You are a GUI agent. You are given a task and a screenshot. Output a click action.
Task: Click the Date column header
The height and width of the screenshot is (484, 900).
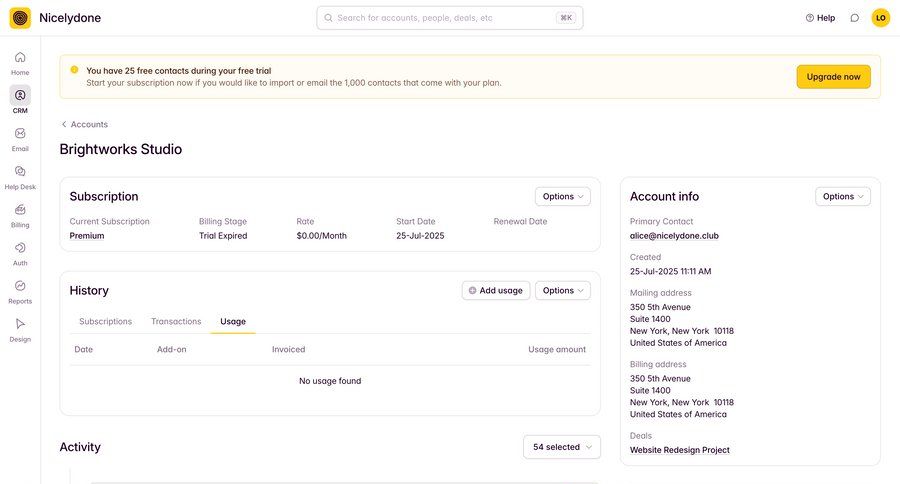83,349
